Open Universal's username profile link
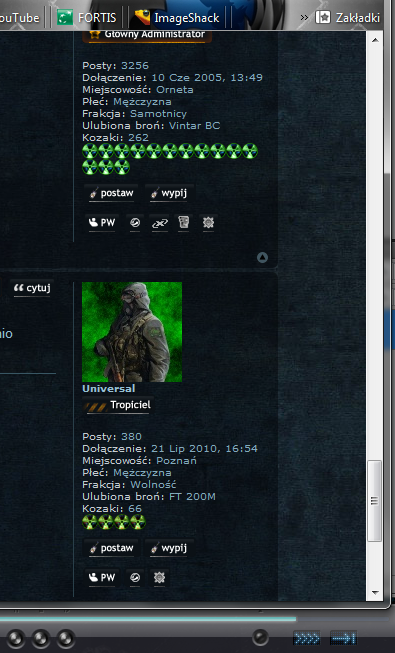The width and height of the screenshot is (395, 653). pos(108,389)
